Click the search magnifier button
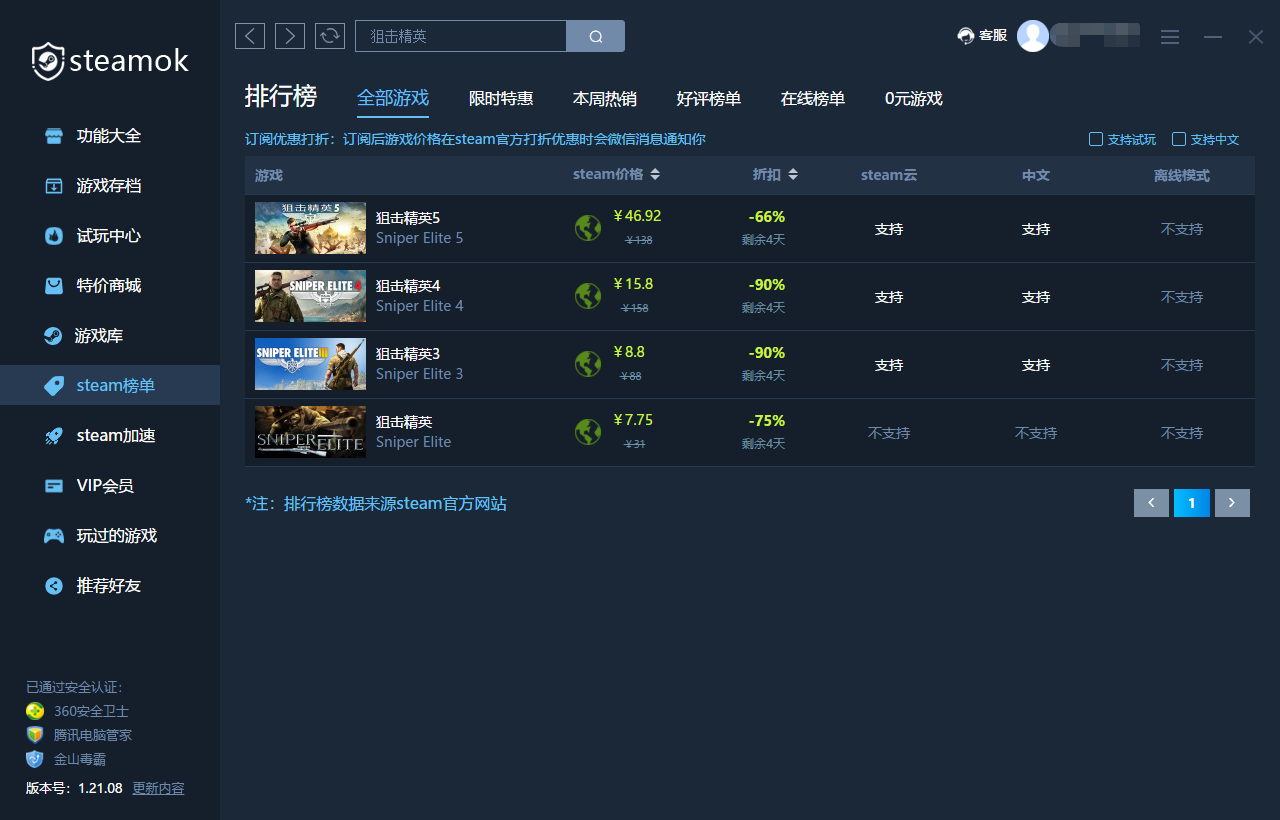The image size is (1280, 820). point(596,36)
